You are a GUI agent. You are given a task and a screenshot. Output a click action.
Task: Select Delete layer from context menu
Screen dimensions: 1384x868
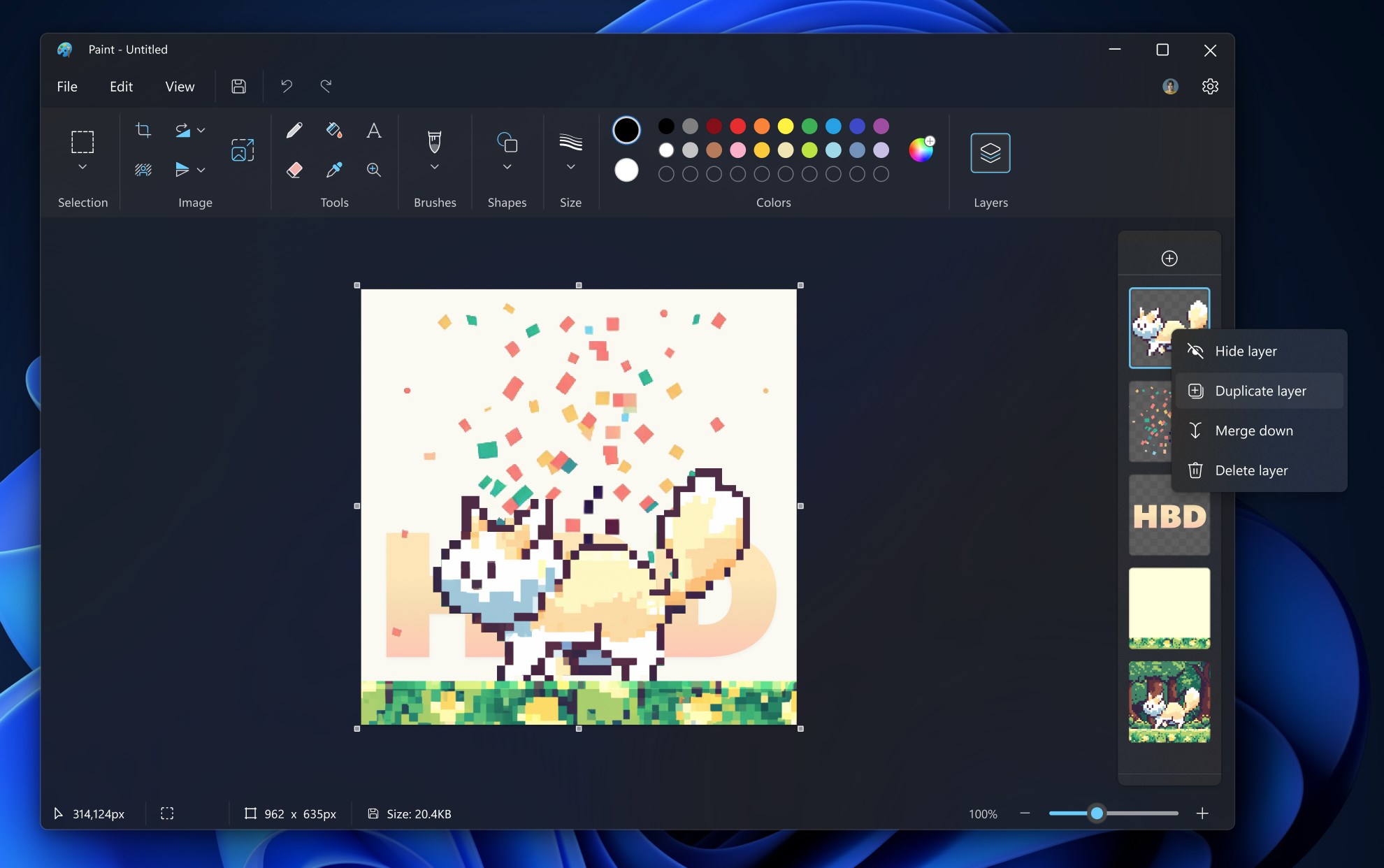(1251, 469)
